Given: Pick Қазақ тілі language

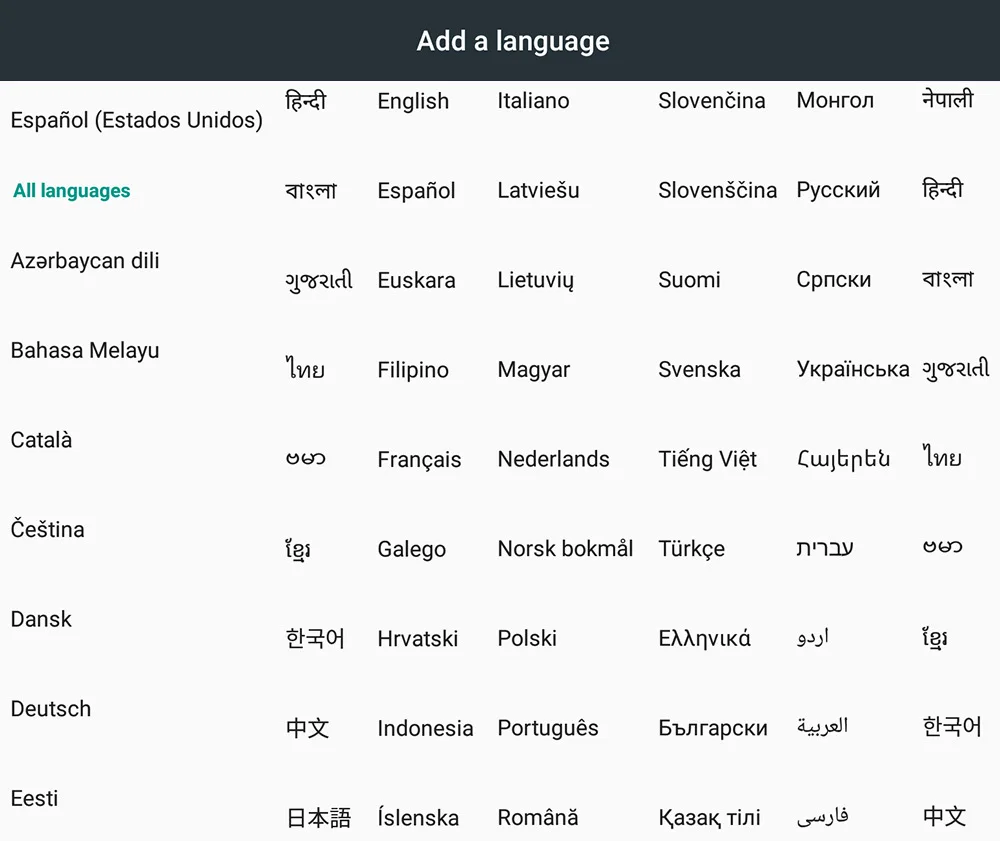Looking at the screenshot, I should (709, 817).
